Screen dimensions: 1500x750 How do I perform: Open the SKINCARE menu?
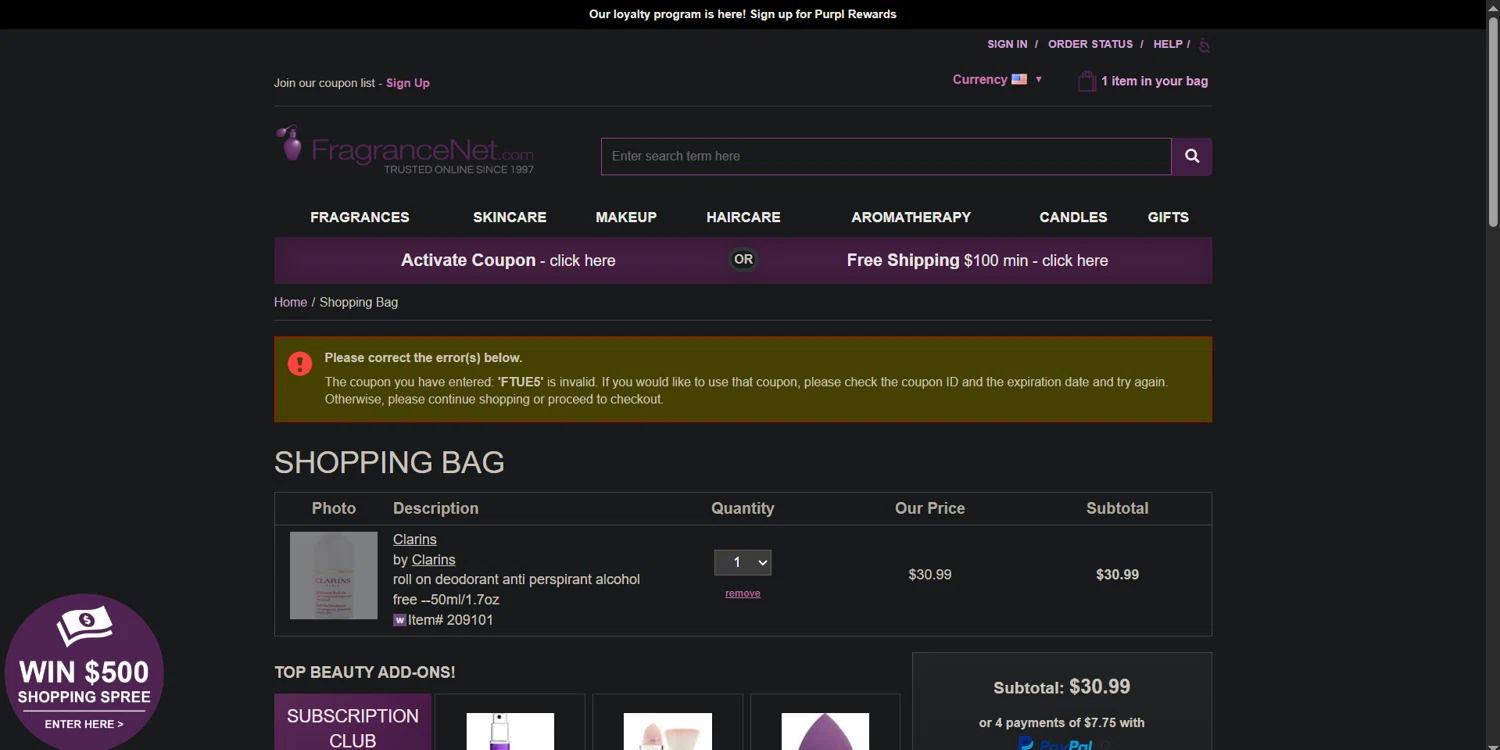(510, 217)
